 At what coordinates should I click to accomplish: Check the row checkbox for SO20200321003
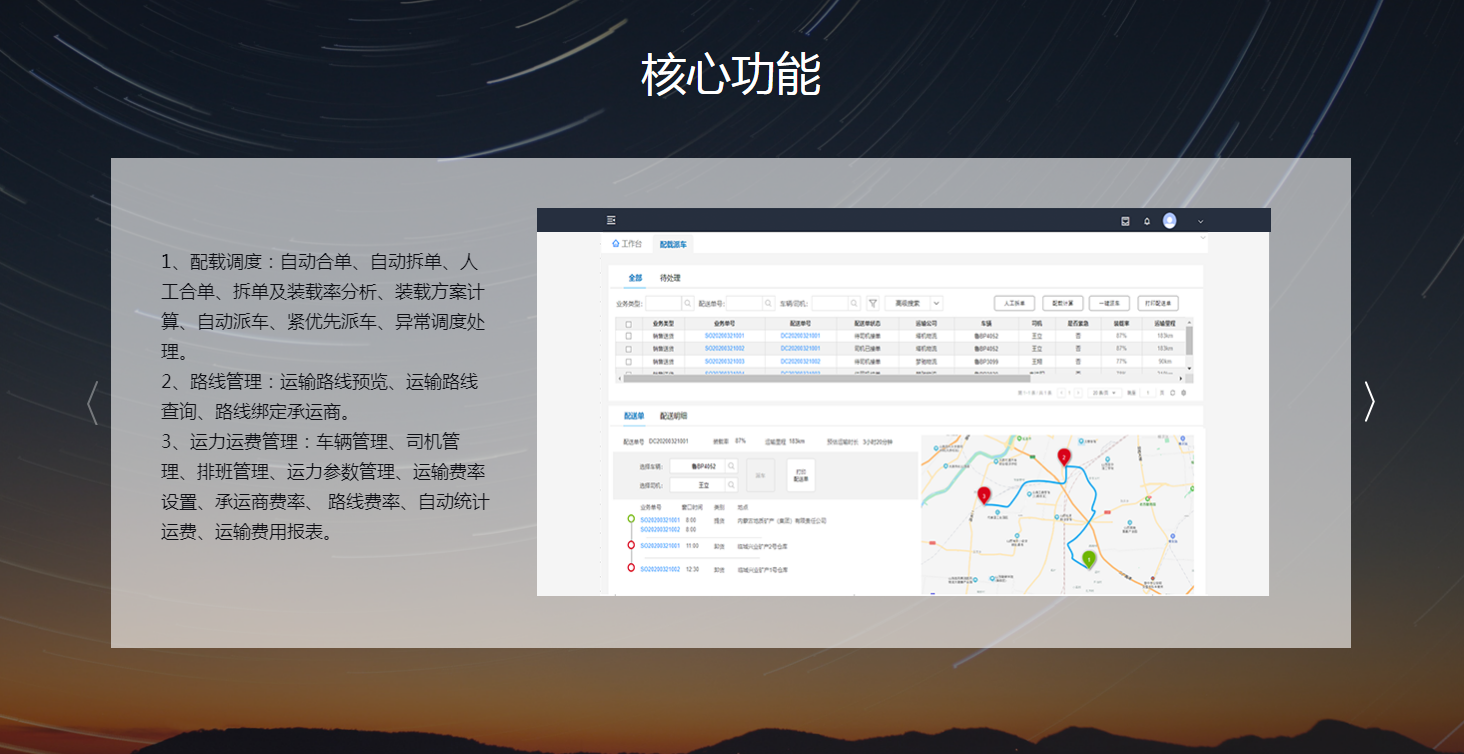click(x=628, y=361)
